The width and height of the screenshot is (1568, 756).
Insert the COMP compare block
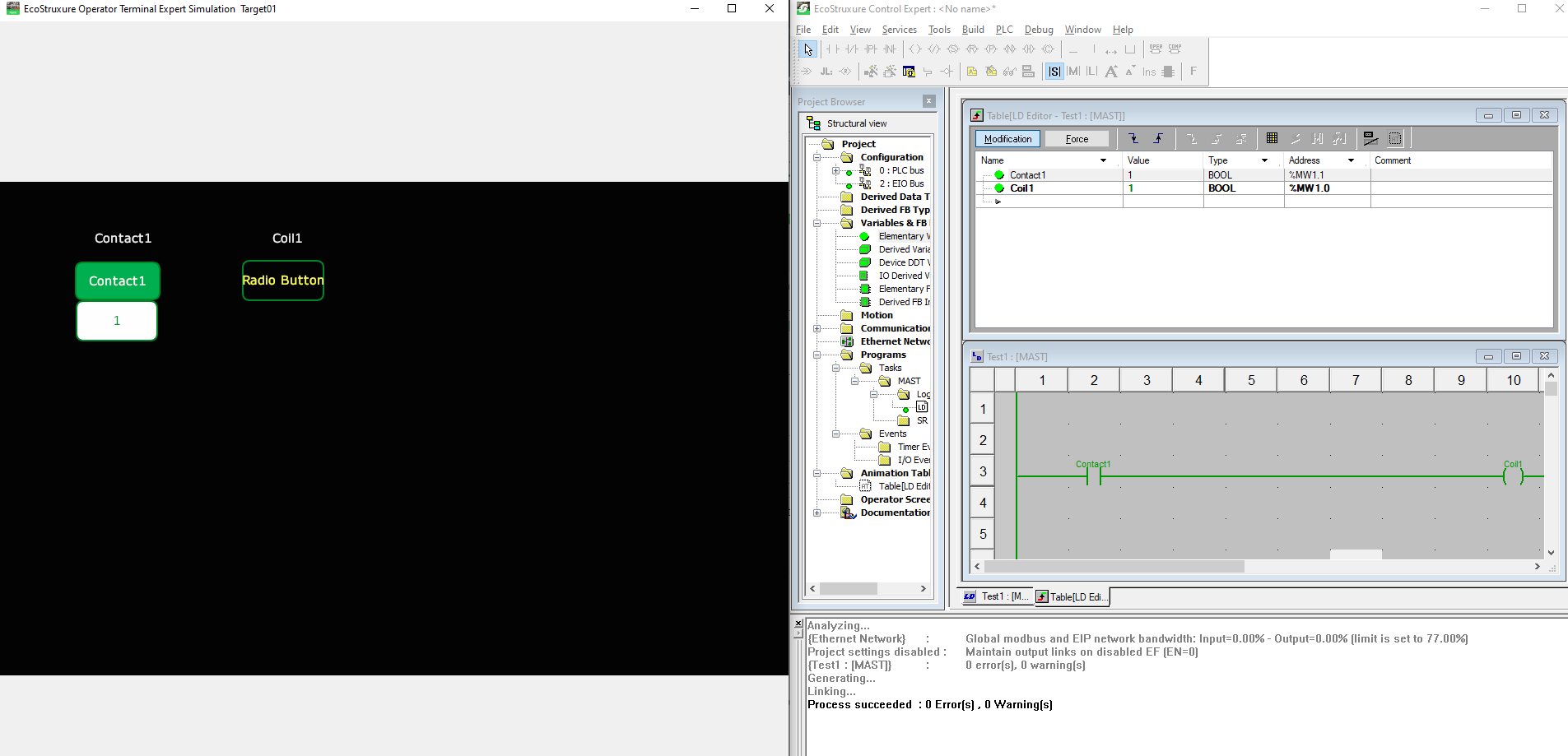[1175, 49]
